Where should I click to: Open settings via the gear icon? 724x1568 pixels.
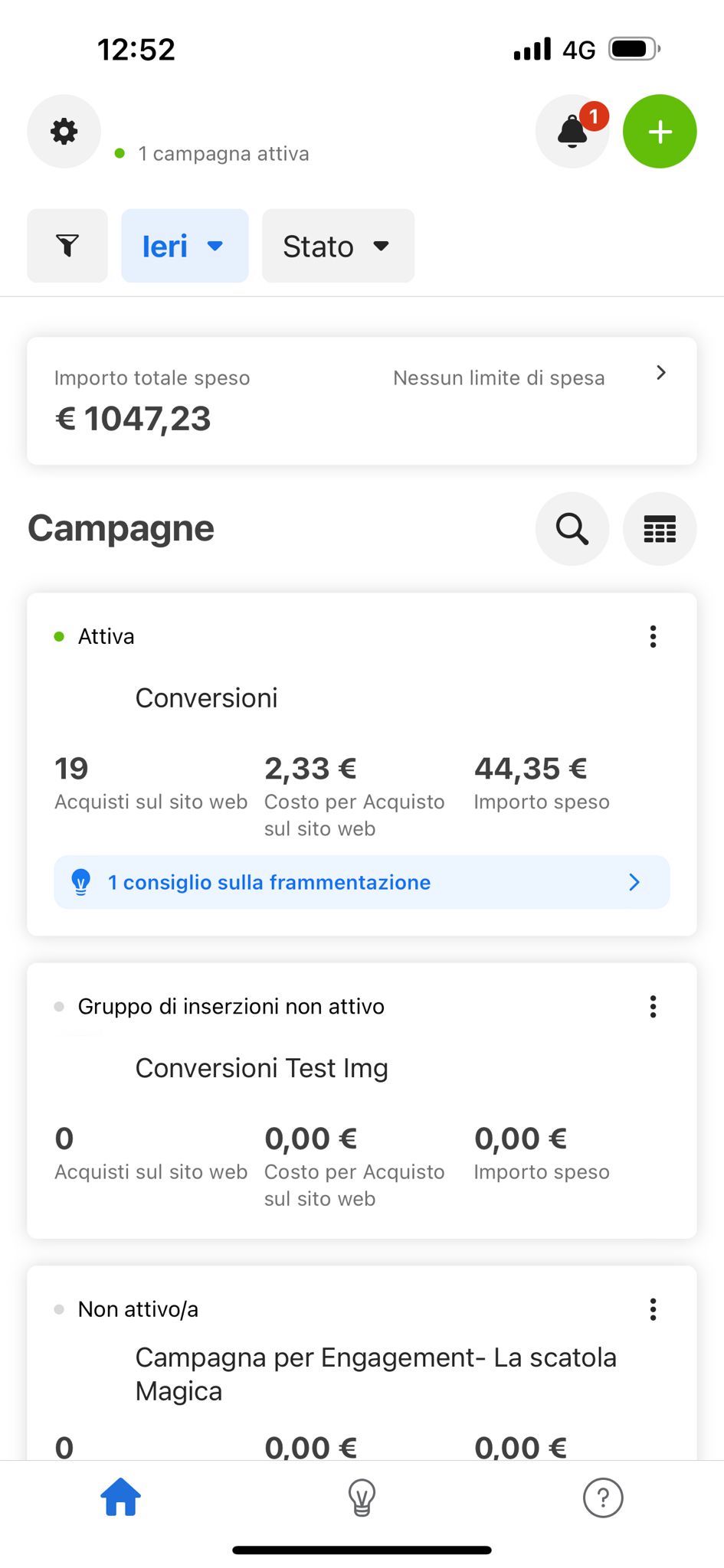pos(64,132)
